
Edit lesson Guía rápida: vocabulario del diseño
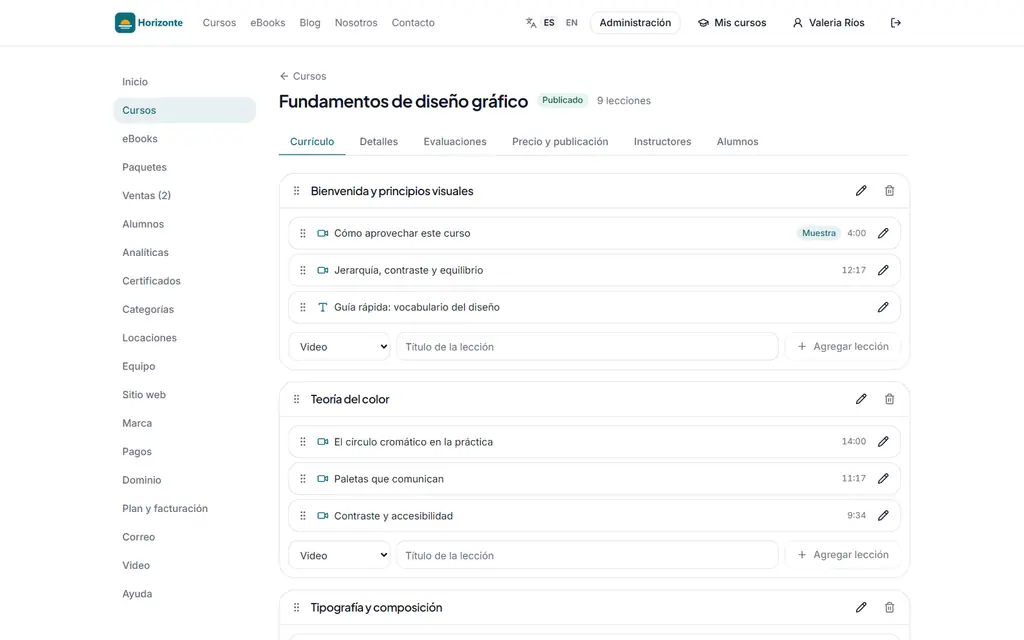(883, 307)
